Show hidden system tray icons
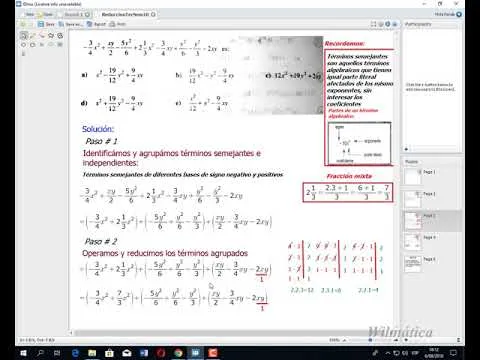Image resolution: width=480 pixels, height=360 pixels. click(x=387, y=353)
